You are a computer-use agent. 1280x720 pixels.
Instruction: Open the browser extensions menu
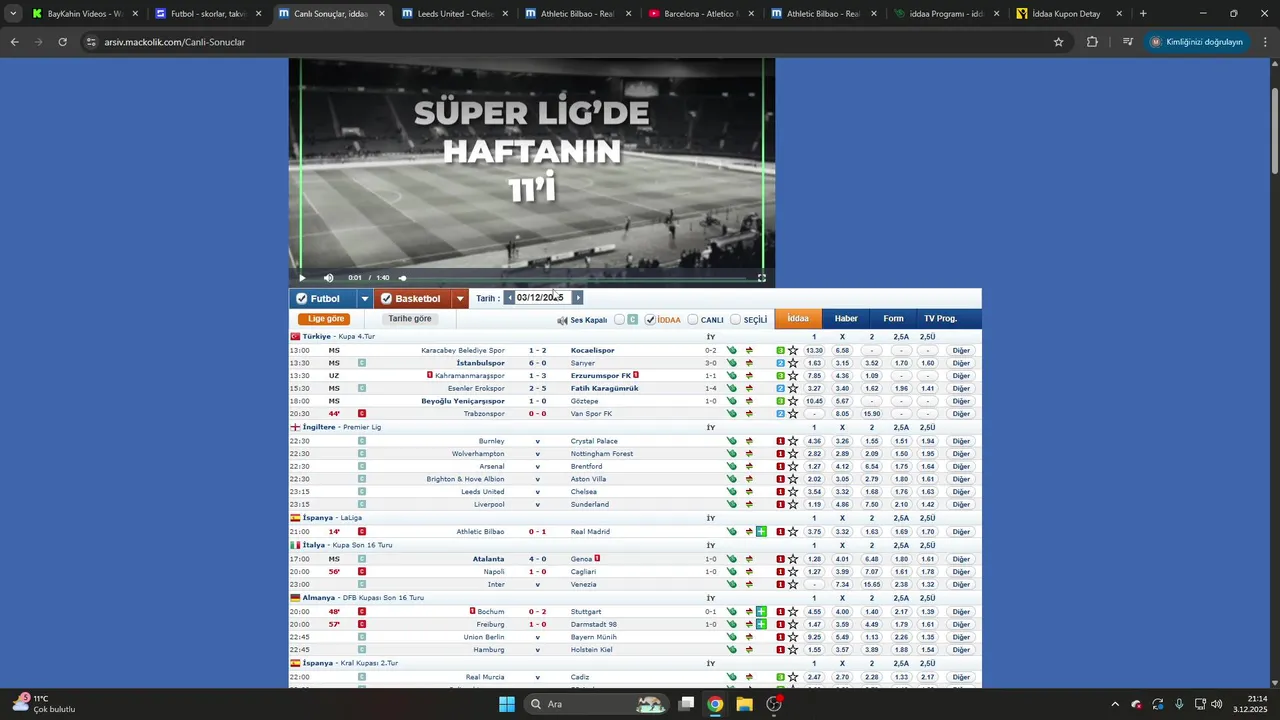pyautogui.click(x=1092, y=42)
